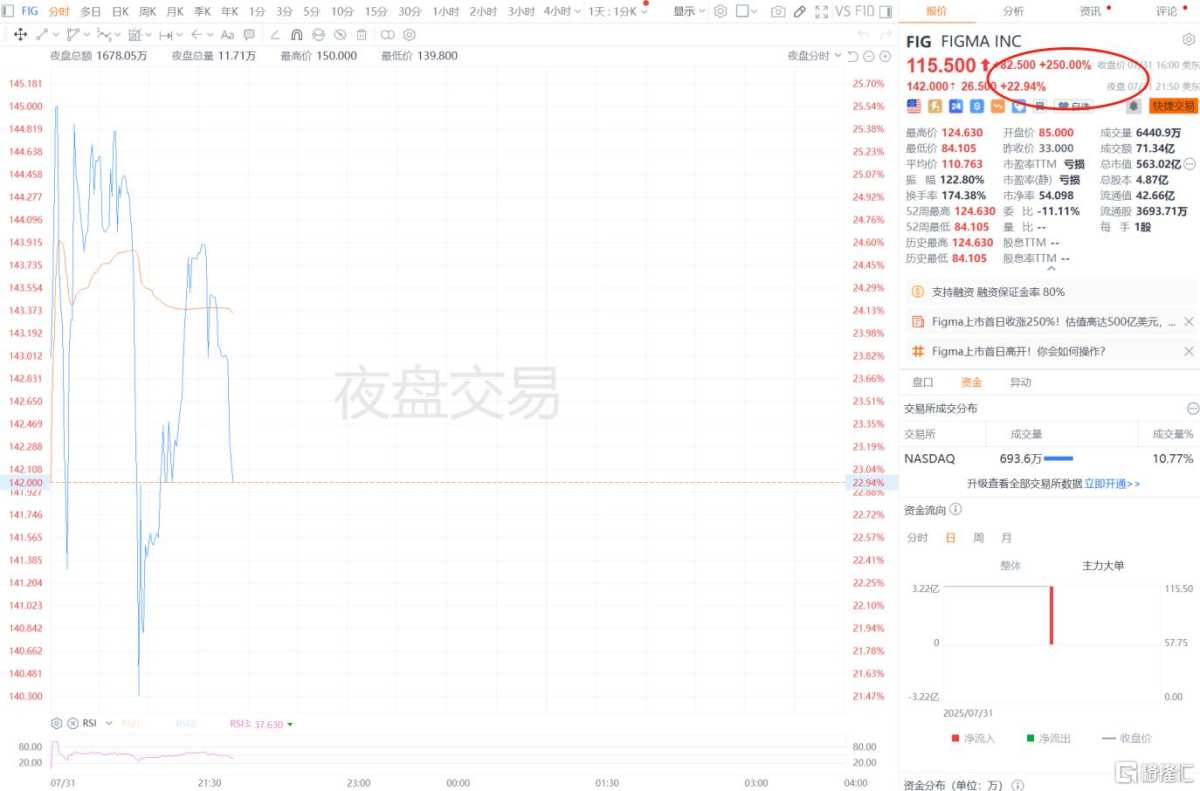Toggle the drawing link overlay icon
1200x791 pixels.
387,35
